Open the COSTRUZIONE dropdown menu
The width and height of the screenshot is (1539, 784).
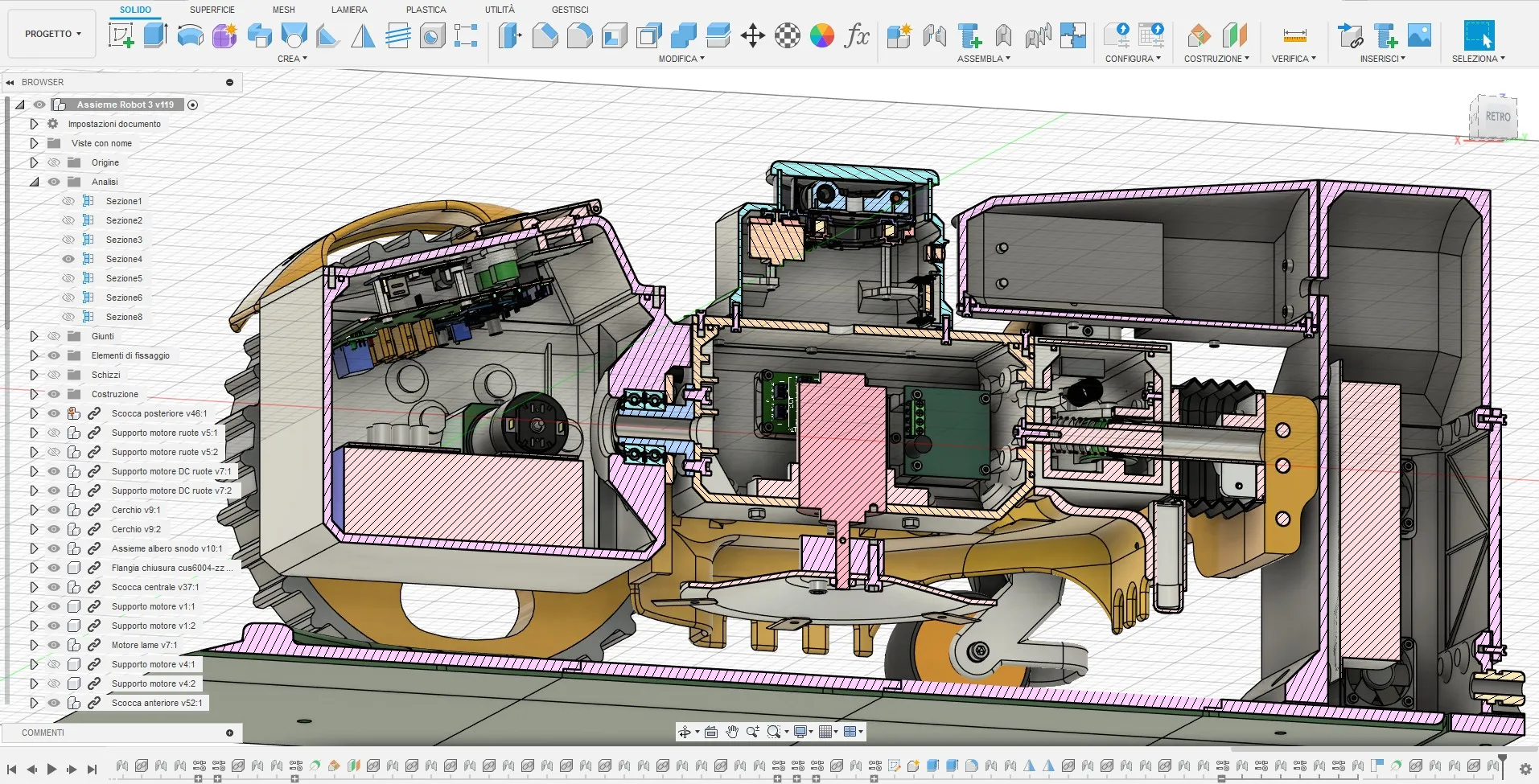[1216, 59]
